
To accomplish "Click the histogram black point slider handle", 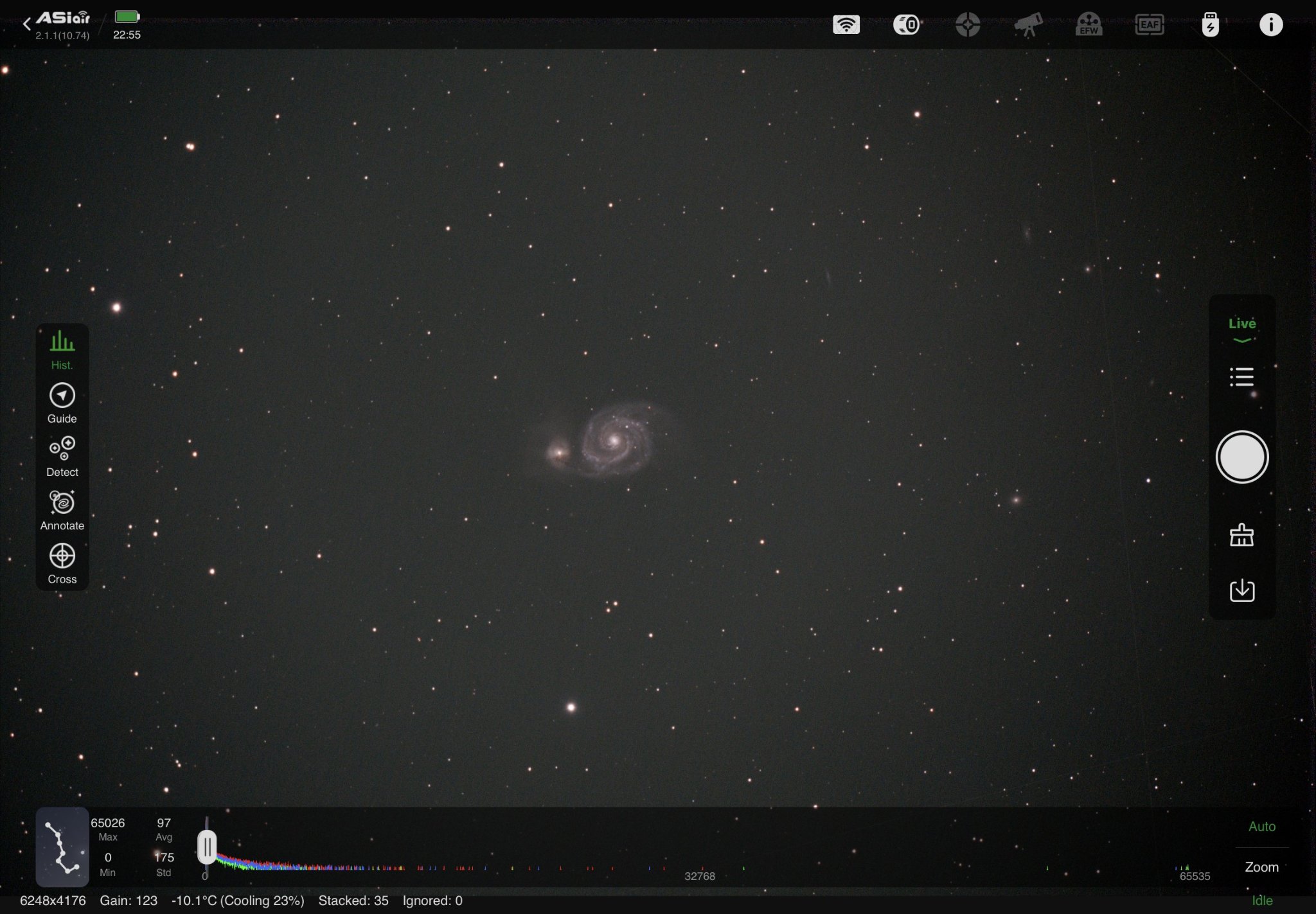I will [x=207, y=847].
